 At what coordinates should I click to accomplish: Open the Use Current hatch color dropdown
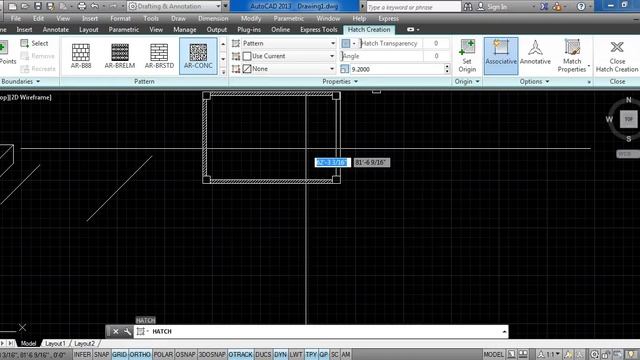point(289,56)
